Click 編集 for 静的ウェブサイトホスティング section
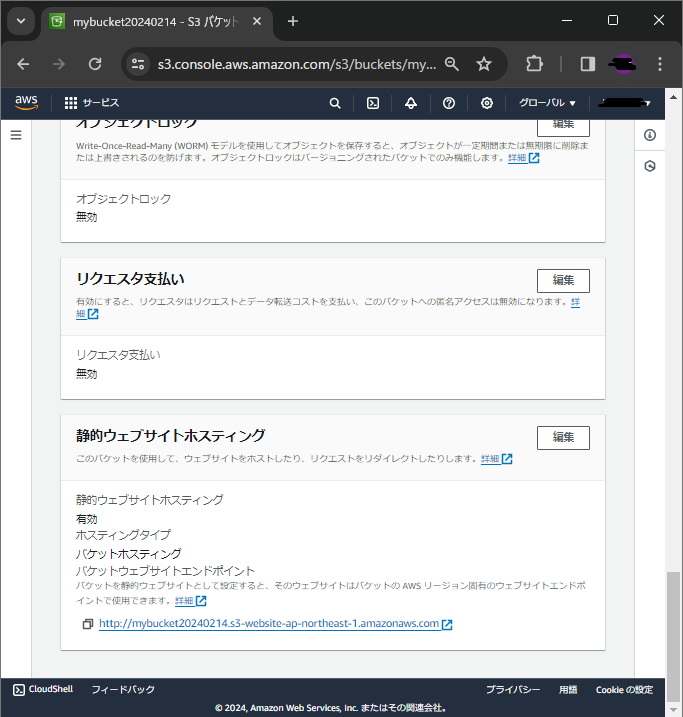 coord(563,438)
